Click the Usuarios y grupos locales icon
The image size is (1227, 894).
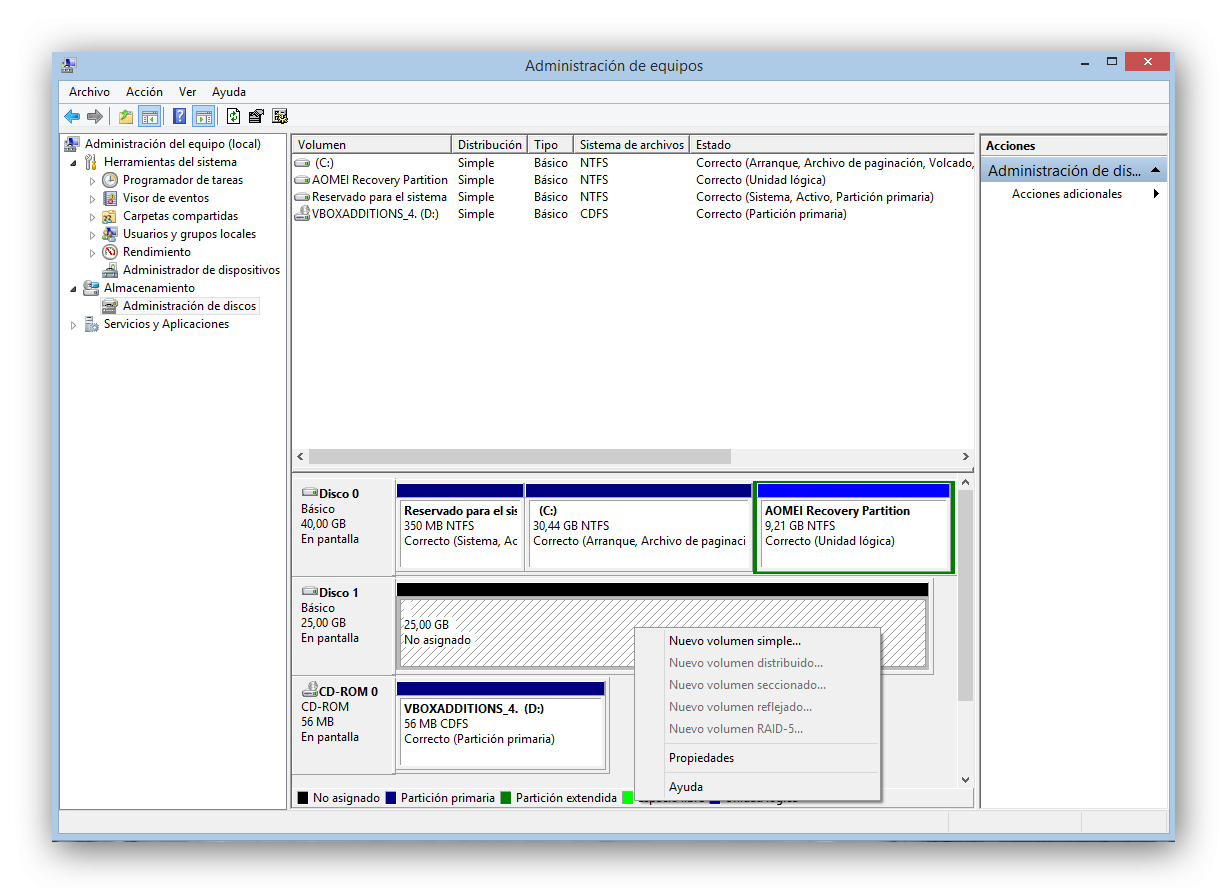pyautogui.click(x=110, y=234)
